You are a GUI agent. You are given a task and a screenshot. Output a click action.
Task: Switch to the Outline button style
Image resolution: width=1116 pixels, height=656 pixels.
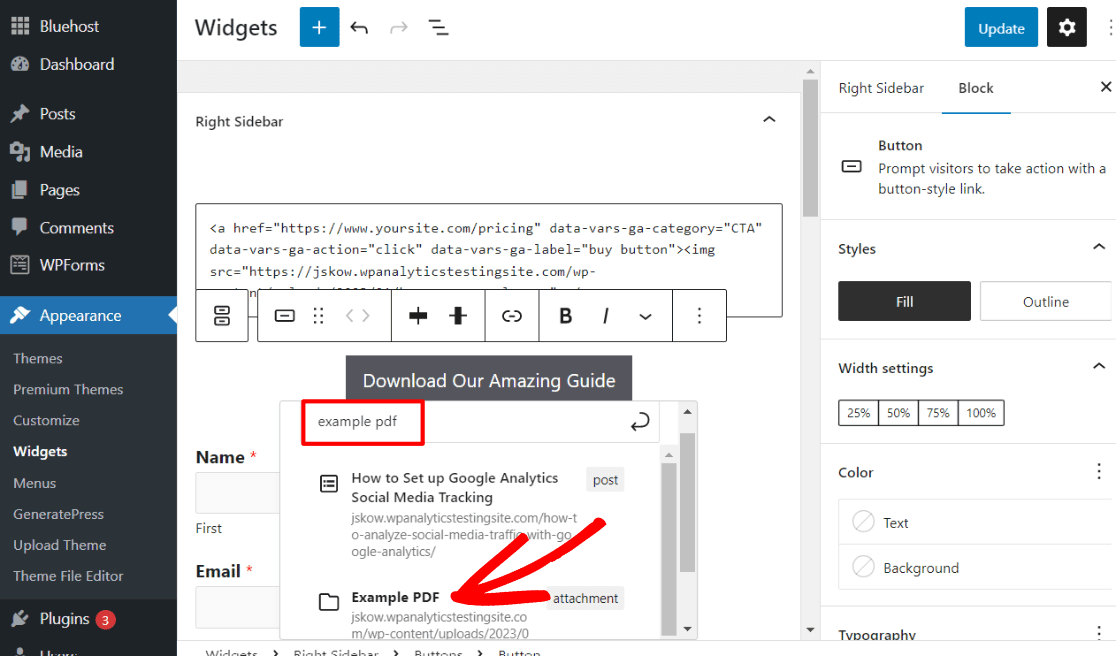click(1045, 301)
